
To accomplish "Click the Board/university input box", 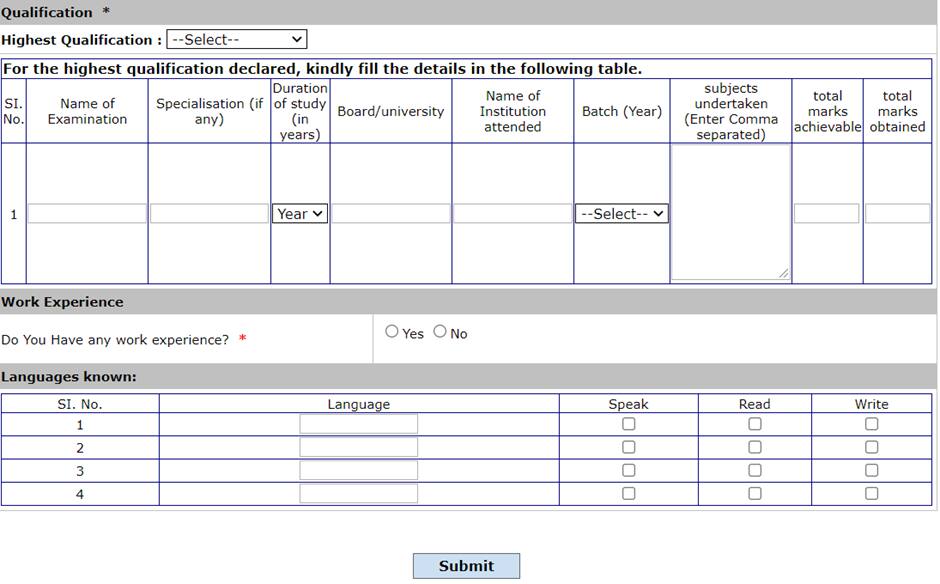I will coord(391,214).
